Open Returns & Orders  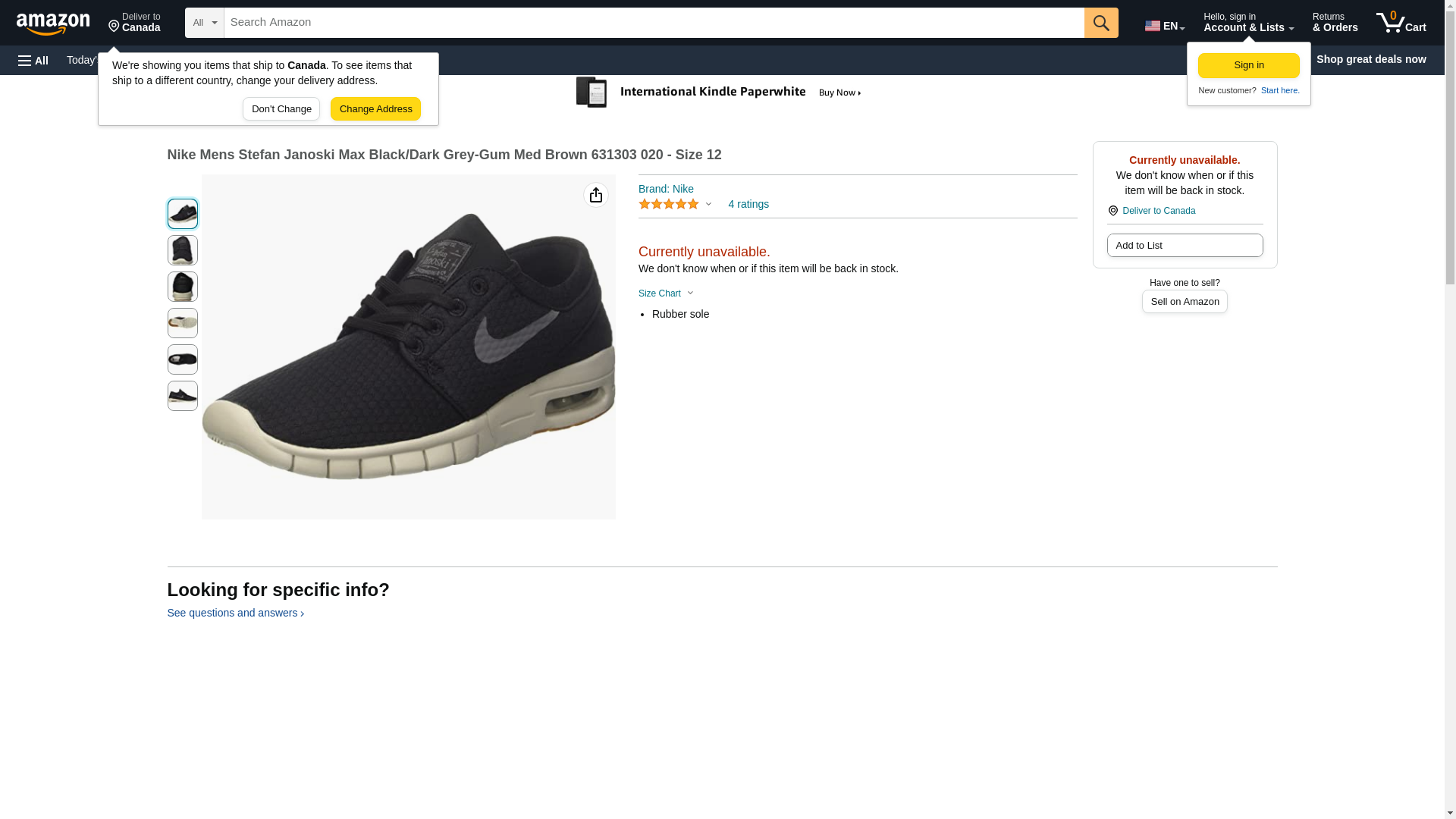[1334, 23]
